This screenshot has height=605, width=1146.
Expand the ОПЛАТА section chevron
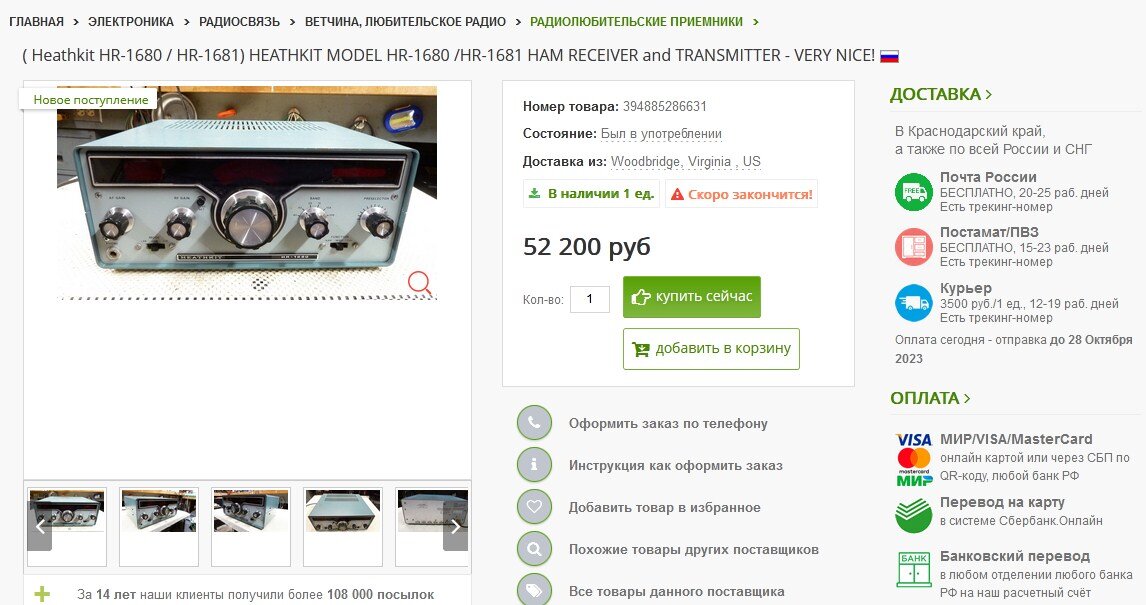967,398
